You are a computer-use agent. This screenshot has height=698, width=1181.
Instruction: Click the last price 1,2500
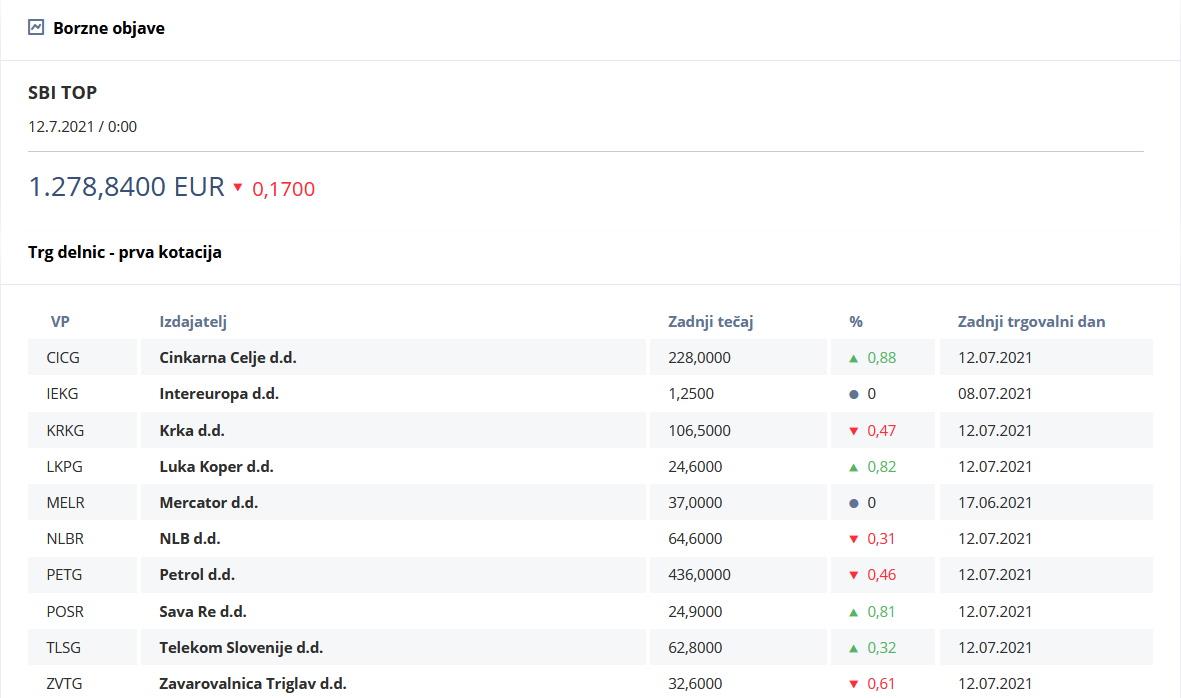(691, 394)
